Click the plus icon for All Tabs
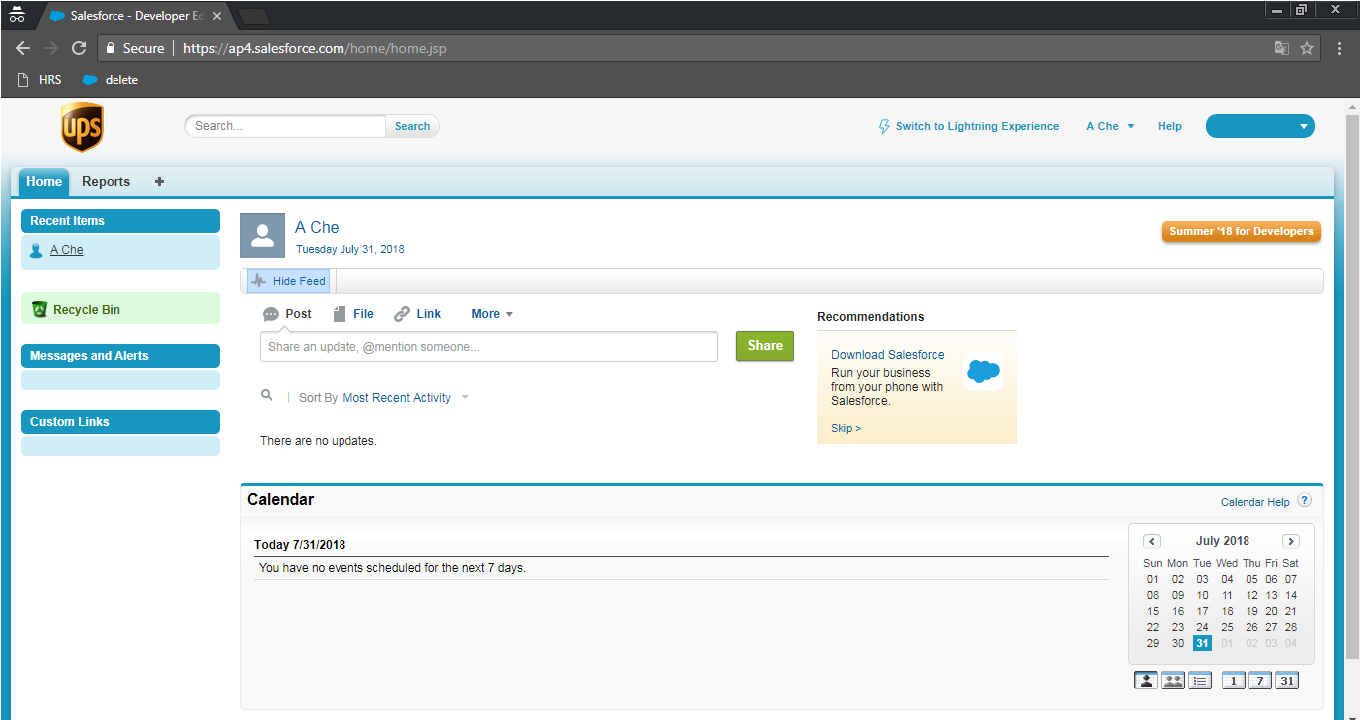 159,182
